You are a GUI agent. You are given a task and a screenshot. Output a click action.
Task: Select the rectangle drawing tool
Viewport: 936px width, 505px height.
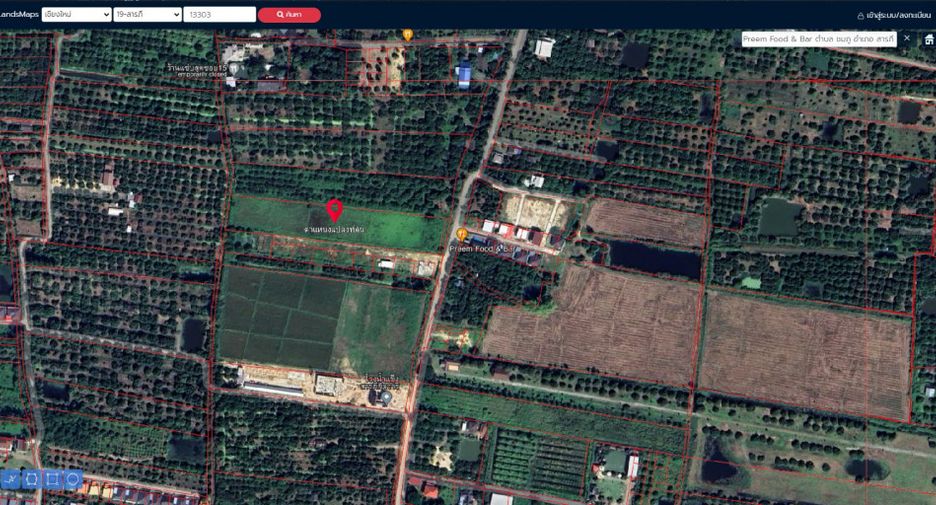(x=53, y=479)
